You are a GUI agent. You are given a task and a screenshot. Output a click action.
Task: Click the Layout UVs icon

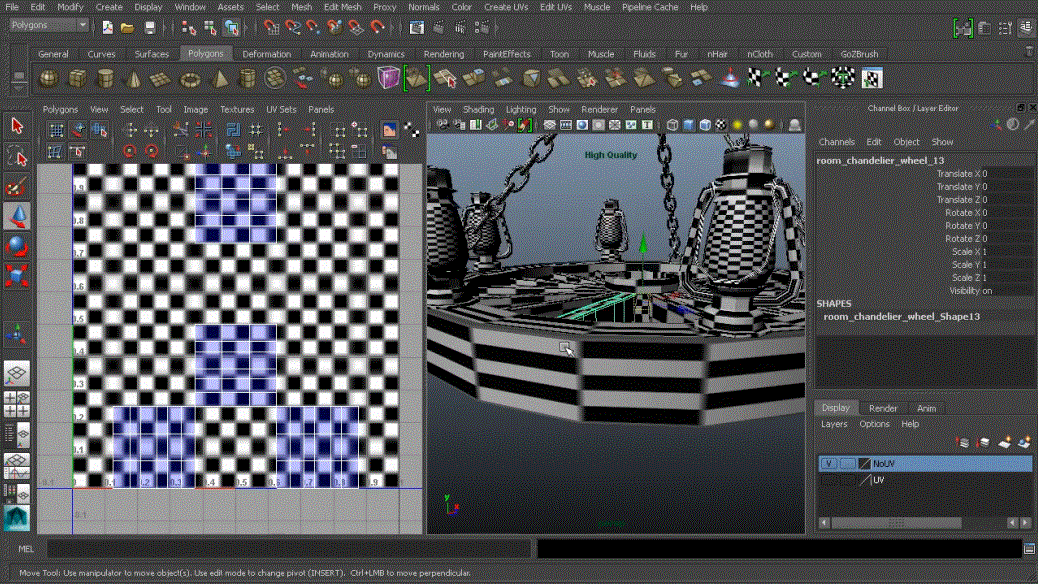[x=233, y=130]
